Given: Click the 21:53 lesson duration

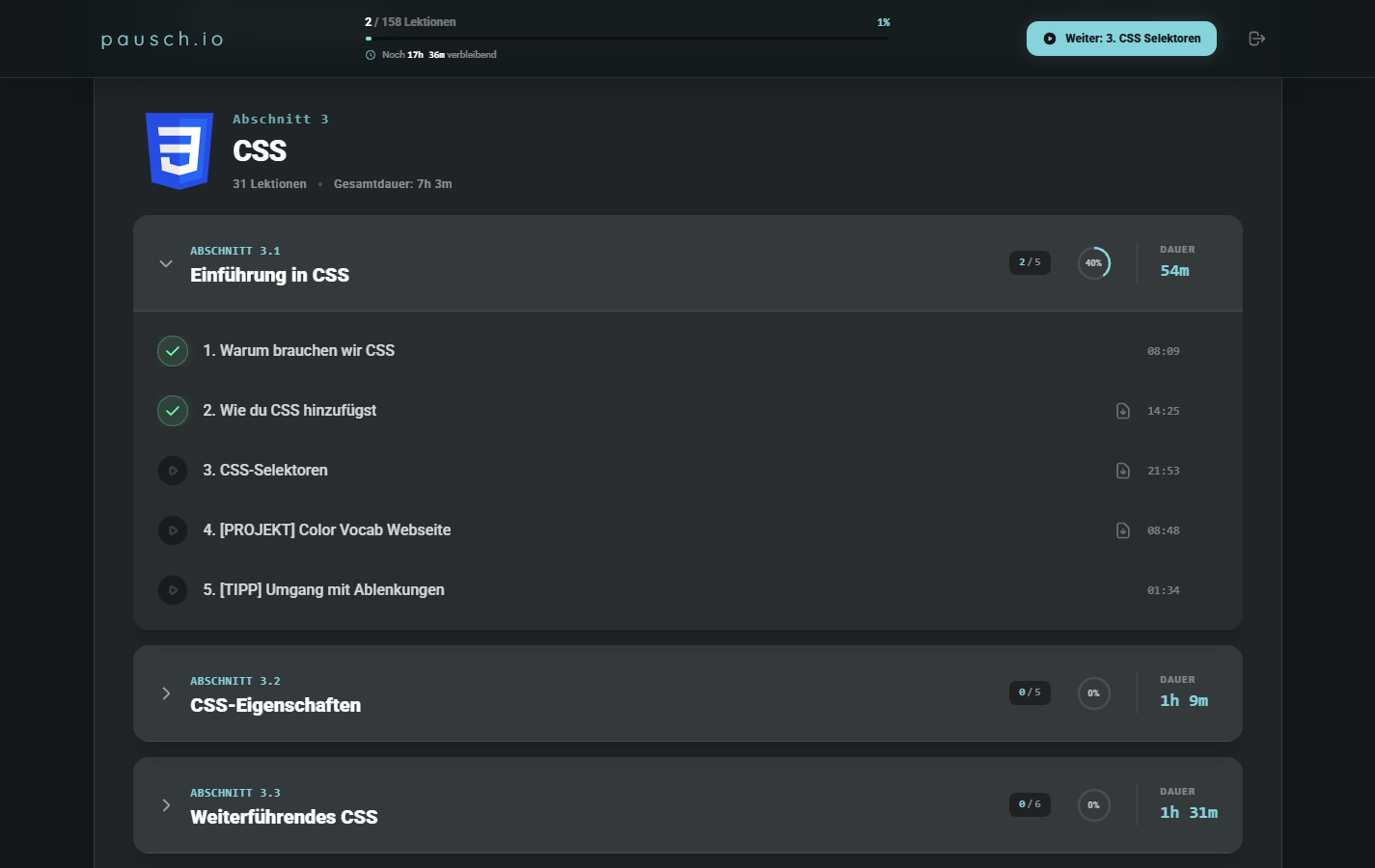Looking at the screenshot, I should [x=1164, y=471].
